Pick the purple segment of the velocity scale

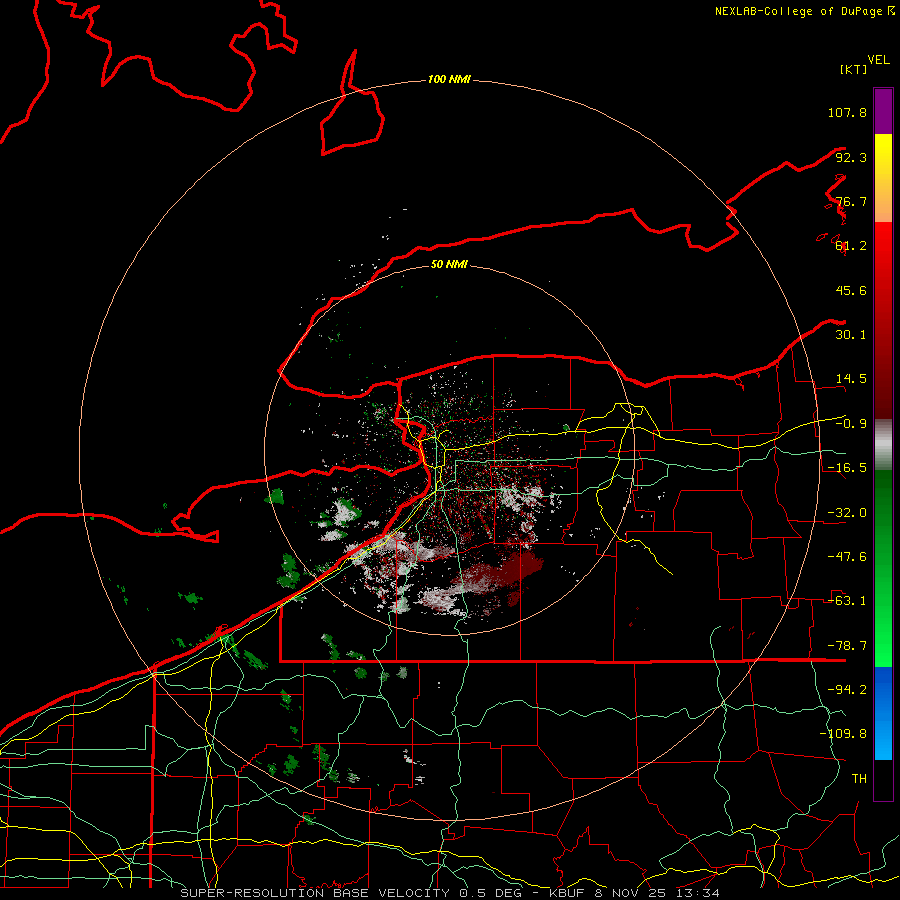883,111
